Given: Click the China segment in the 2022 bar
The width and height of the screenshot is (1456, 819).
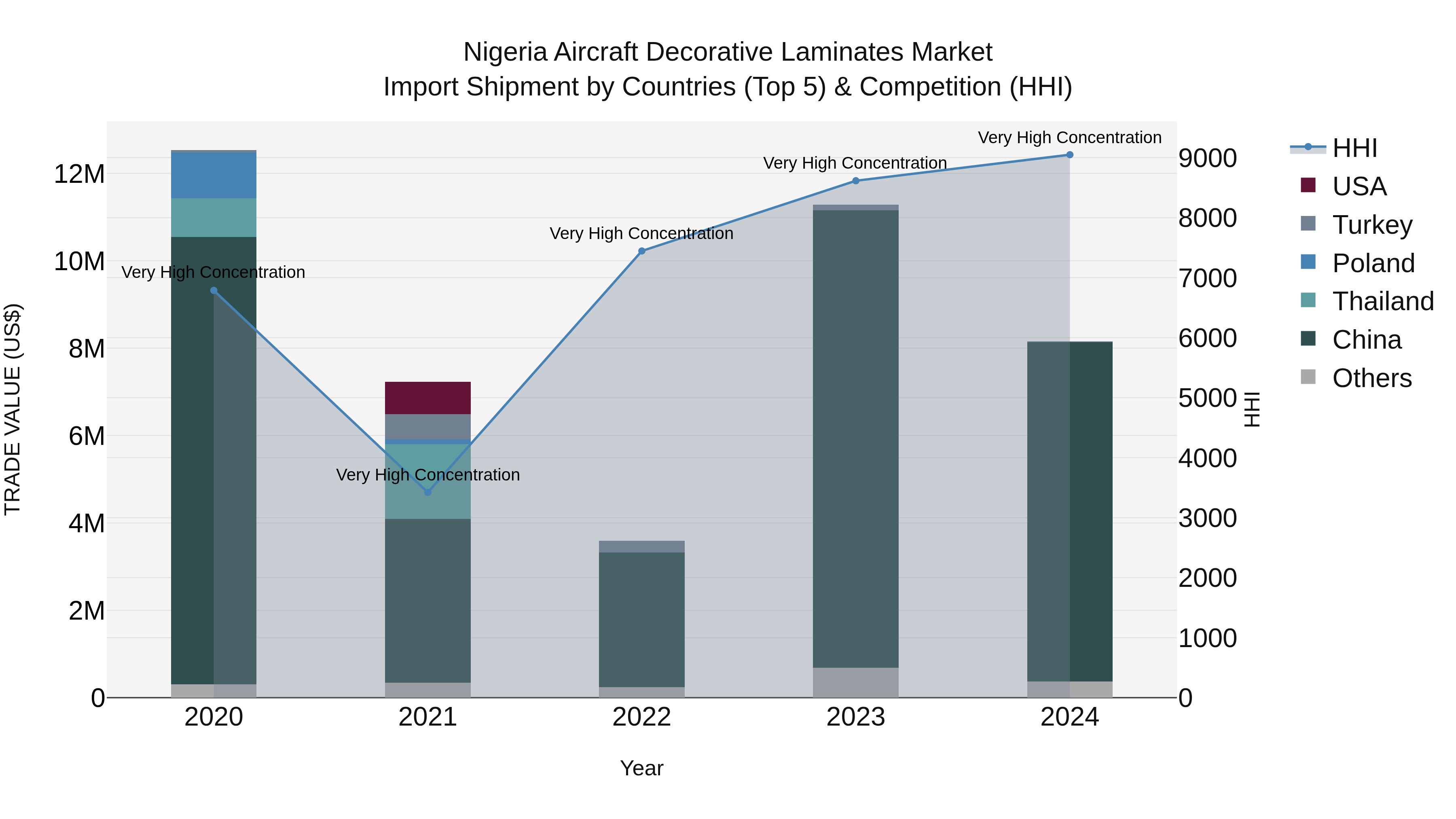Looking at the screenshot, I should pyautogui.click(x=641, y=620).
